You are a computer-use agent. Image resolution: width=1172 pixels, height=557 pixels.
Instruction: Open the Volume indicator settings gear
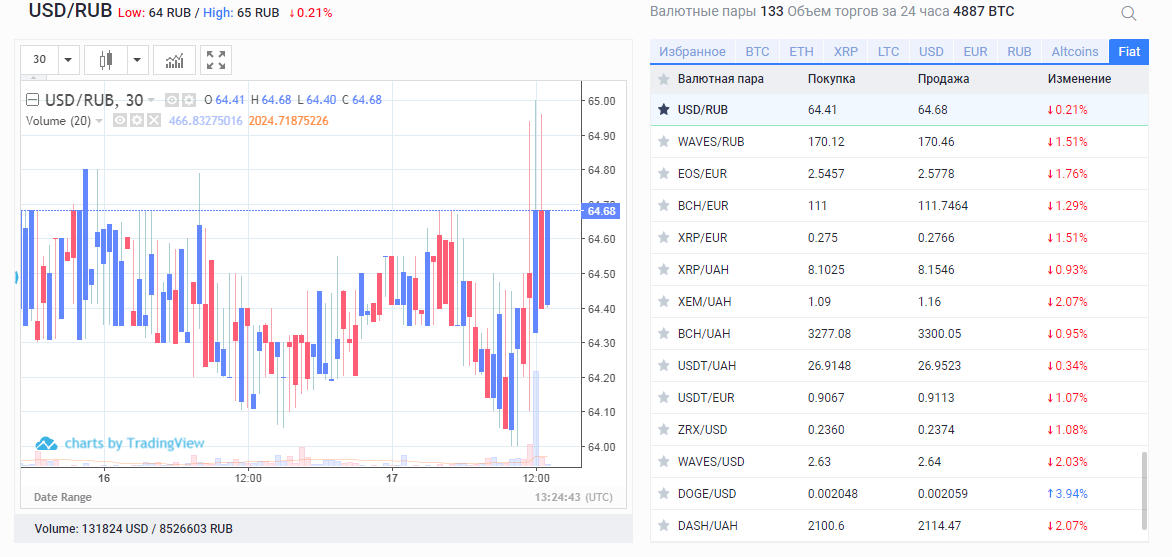(137, 120)
